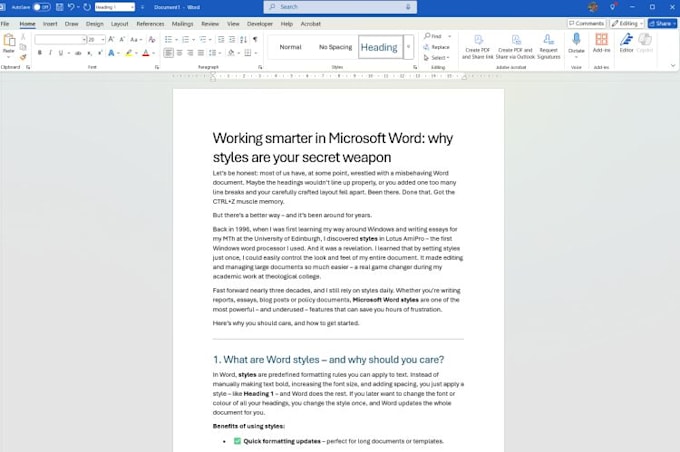The height and width of the screenshot is (452, 680).
Task: Open the font color dropdown arrow
Action: tap(154, 53)
